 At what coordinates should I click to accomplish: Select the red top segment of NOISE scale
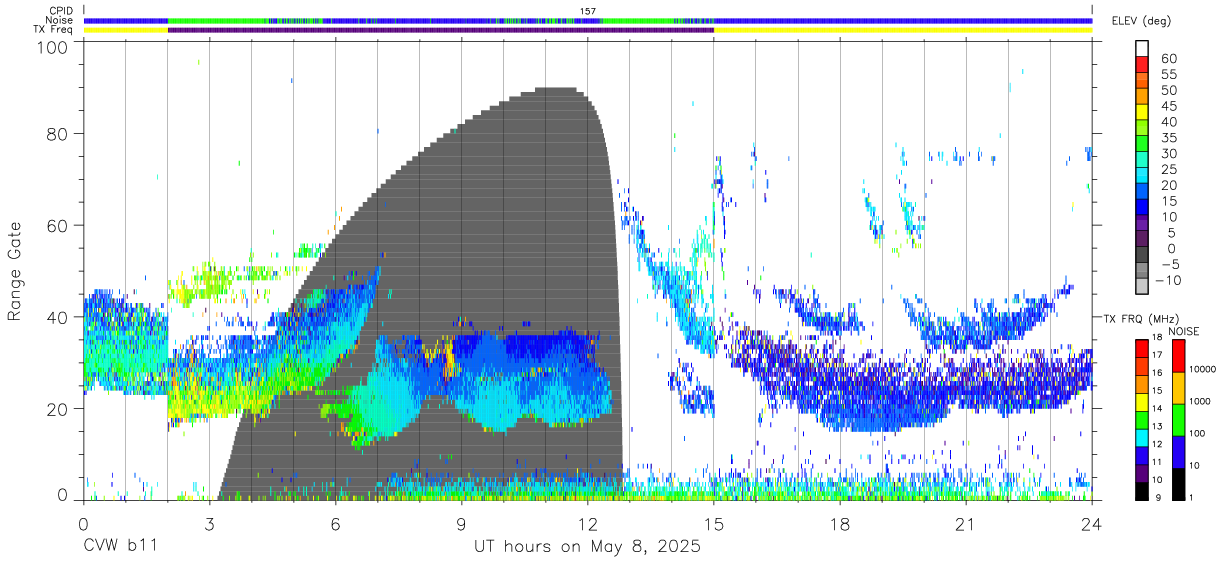(x=1178, y=355)
